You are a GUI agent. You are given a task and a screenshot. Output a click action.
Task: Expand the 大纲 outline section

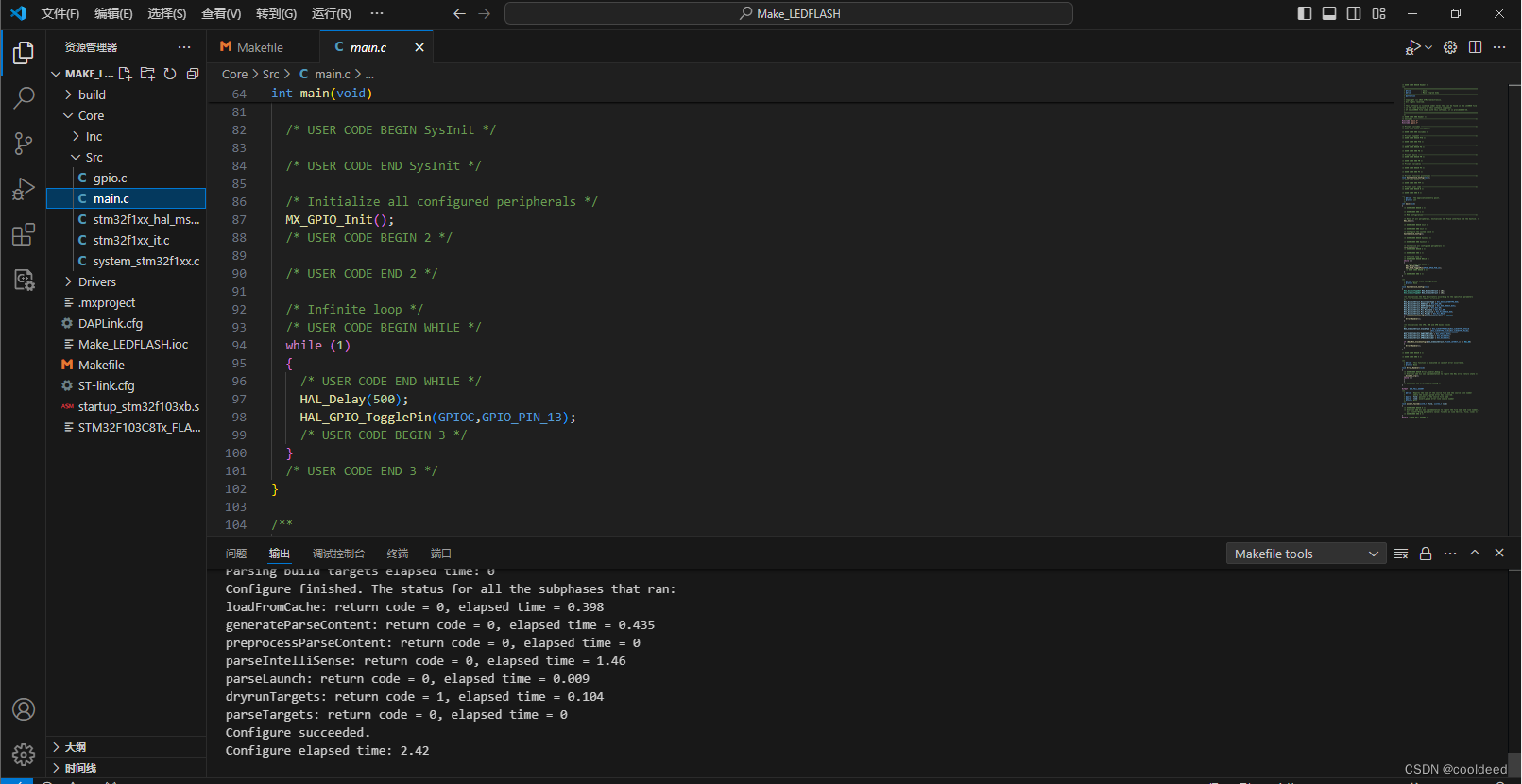tap(127, 747)
